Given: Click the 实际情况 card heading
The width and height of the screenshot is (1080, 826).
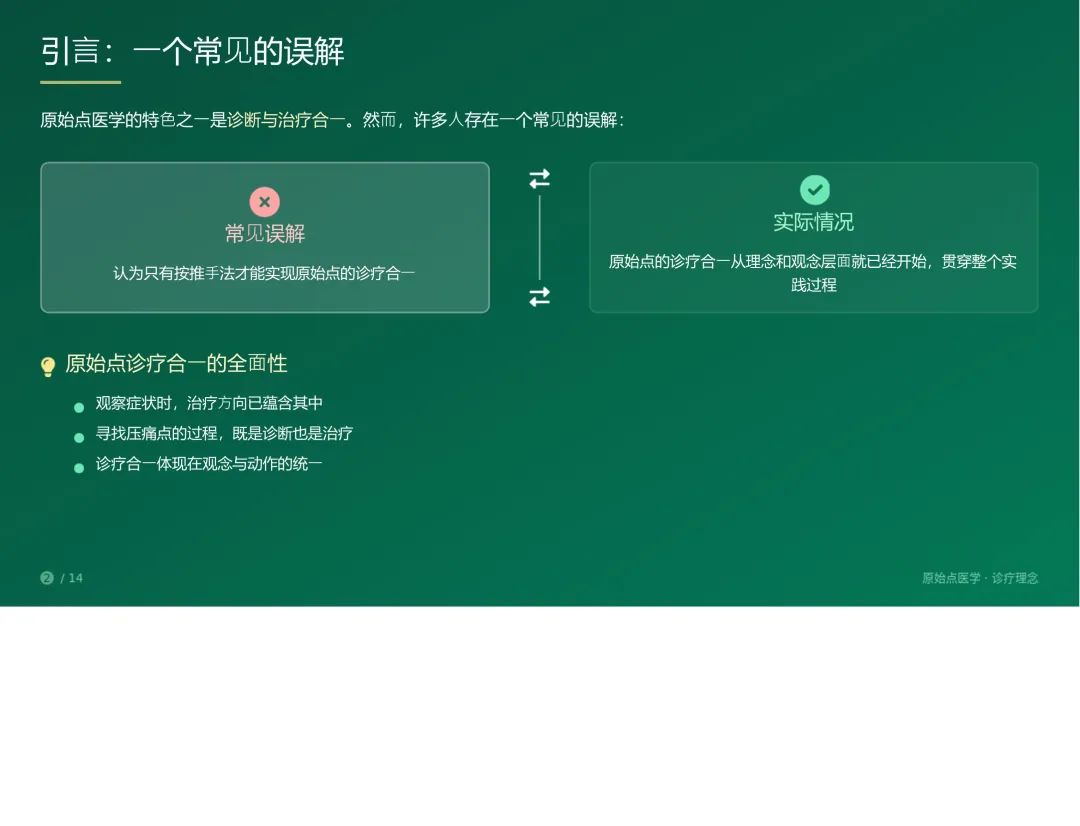Looking at the screenshot, I should pos(814,222).
